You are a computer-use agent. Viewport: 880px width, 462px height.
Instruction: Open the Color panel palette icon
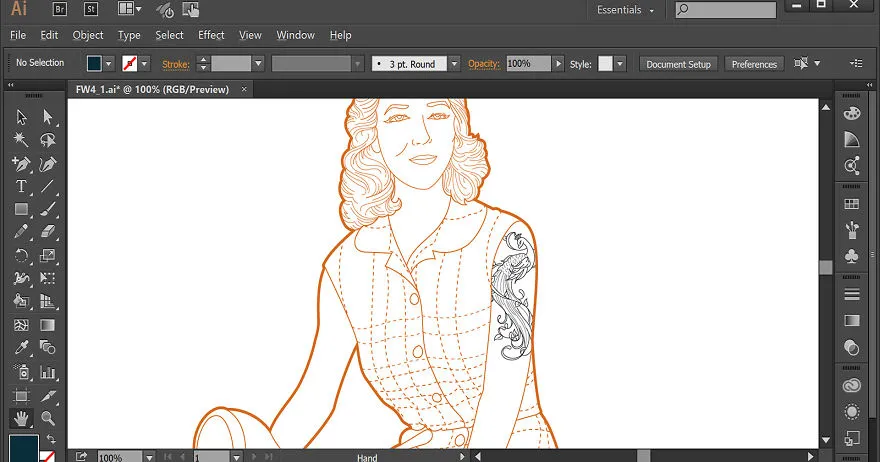[851, 113]
